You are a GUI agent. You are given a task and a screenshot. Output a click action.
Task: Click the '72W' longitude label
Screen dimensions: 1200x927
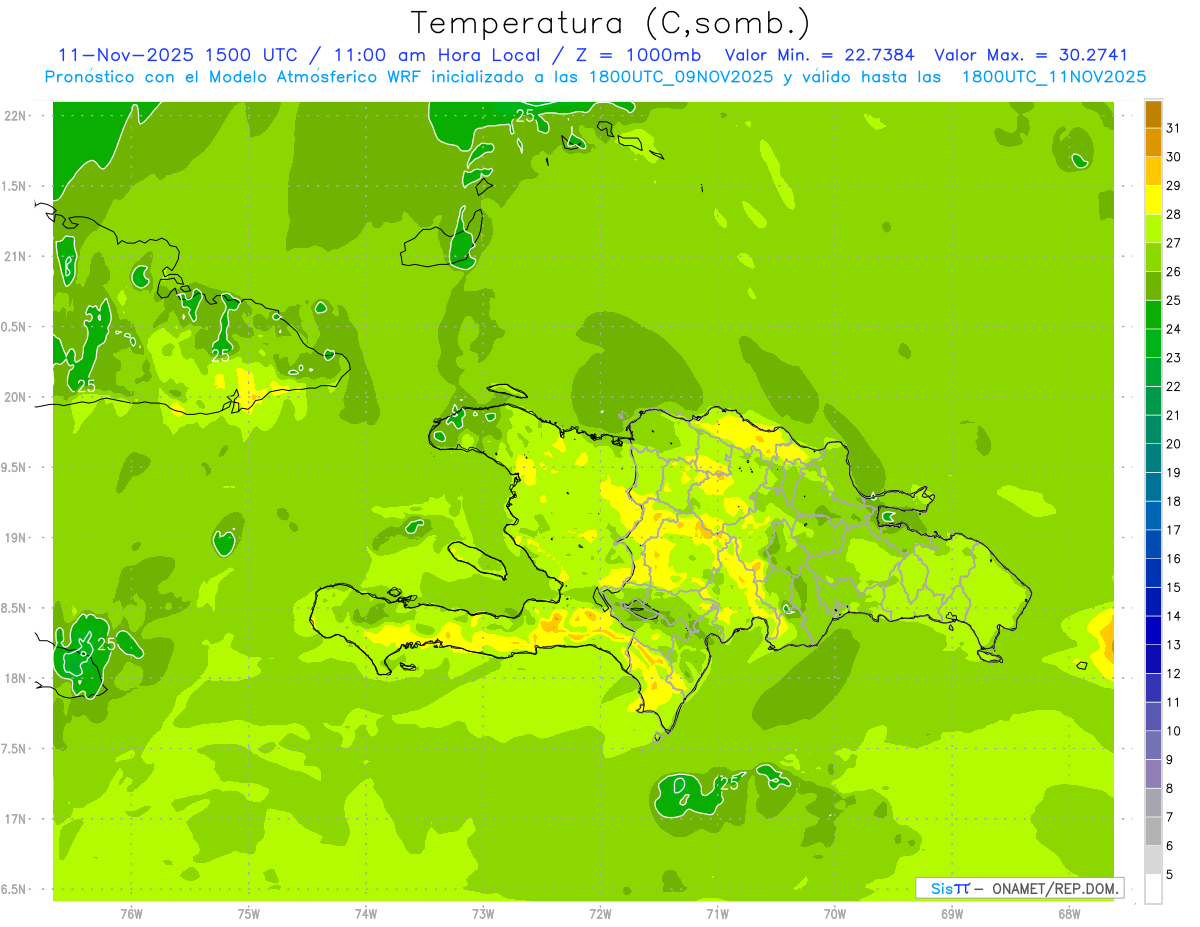[600, 914]
